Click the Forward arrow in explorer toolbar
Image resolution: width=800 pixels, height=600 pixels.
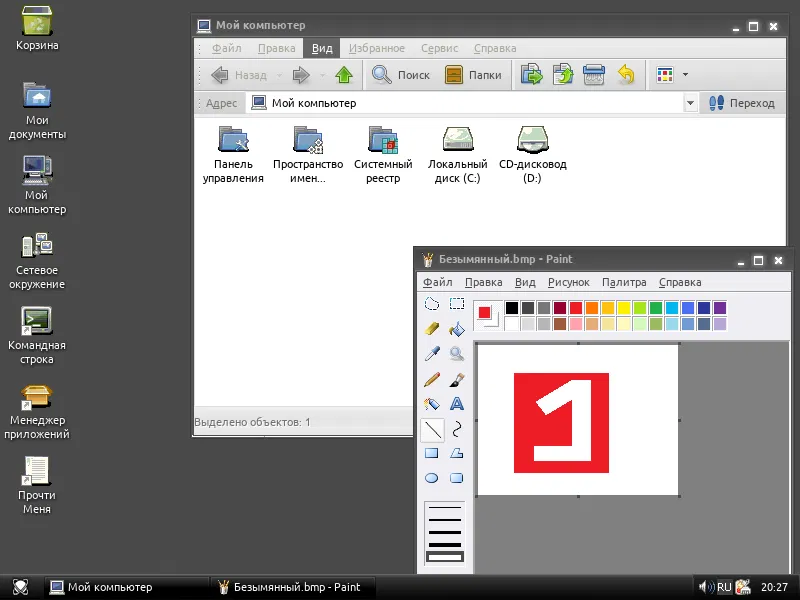click(301, 75)
